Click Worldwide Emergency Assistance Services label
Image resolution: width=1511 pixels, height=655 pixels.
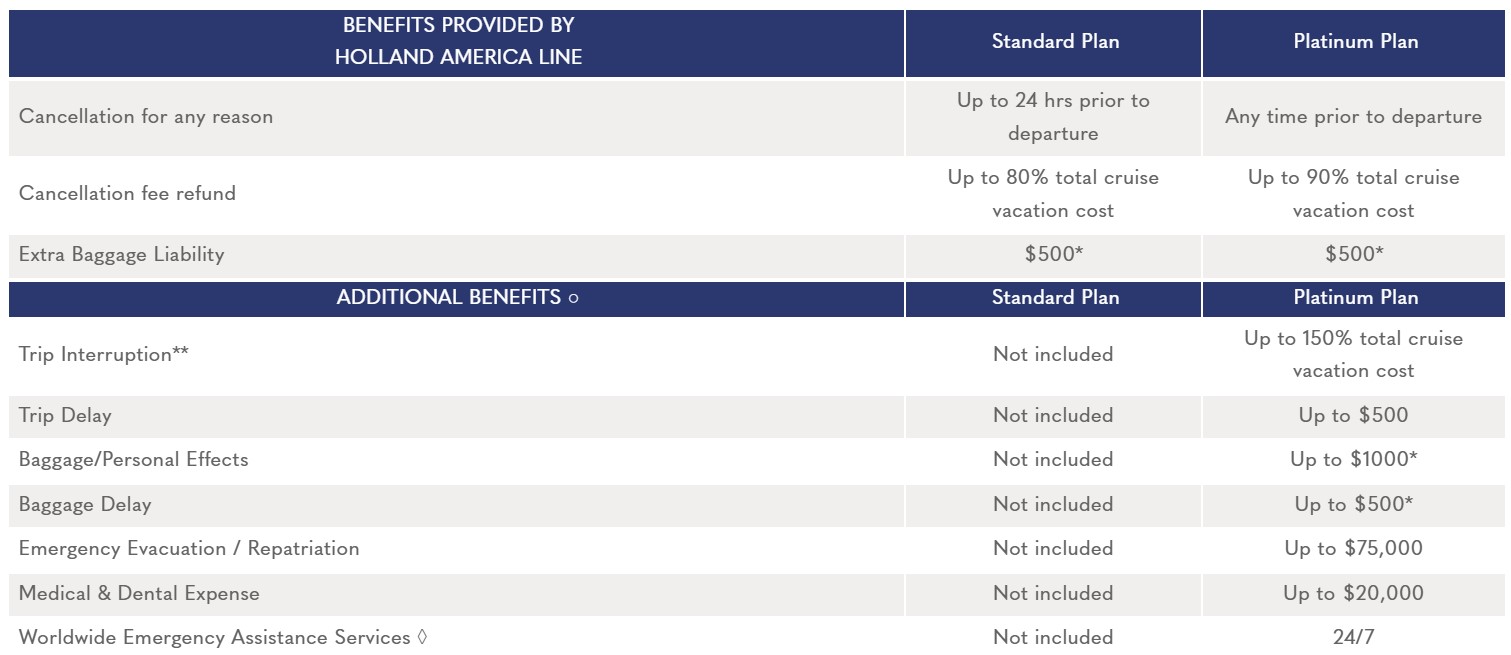pos(223,638)
